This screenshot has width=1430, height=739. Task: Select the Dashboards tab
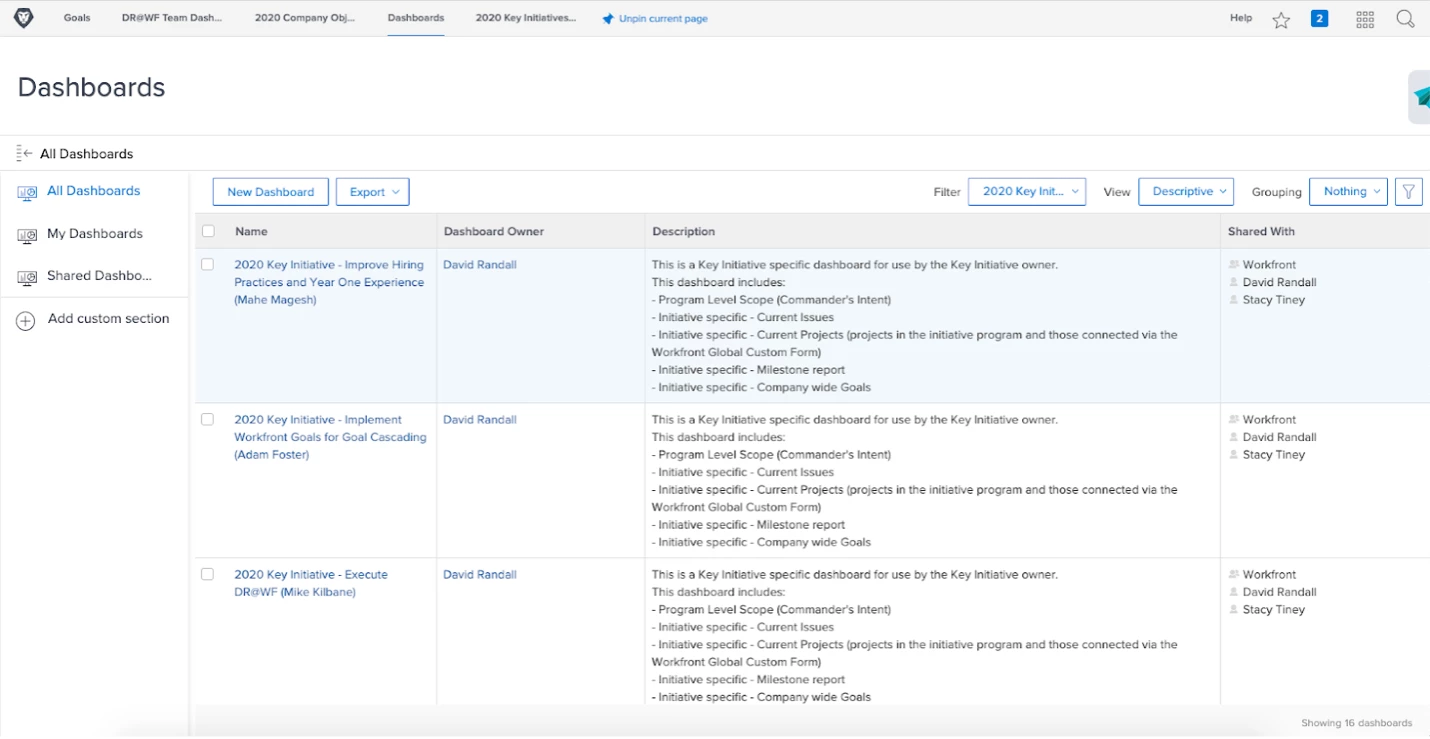416,18
